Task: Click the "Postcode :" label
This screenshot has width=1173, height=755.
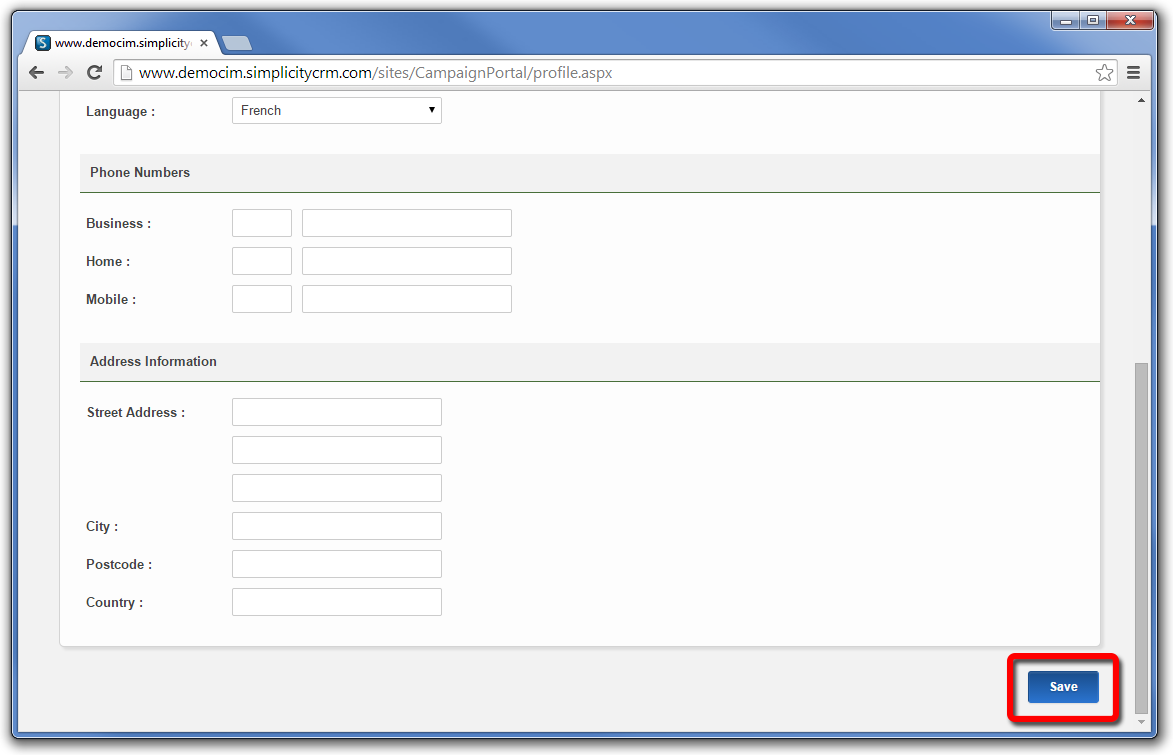Action: pos(119,564)
